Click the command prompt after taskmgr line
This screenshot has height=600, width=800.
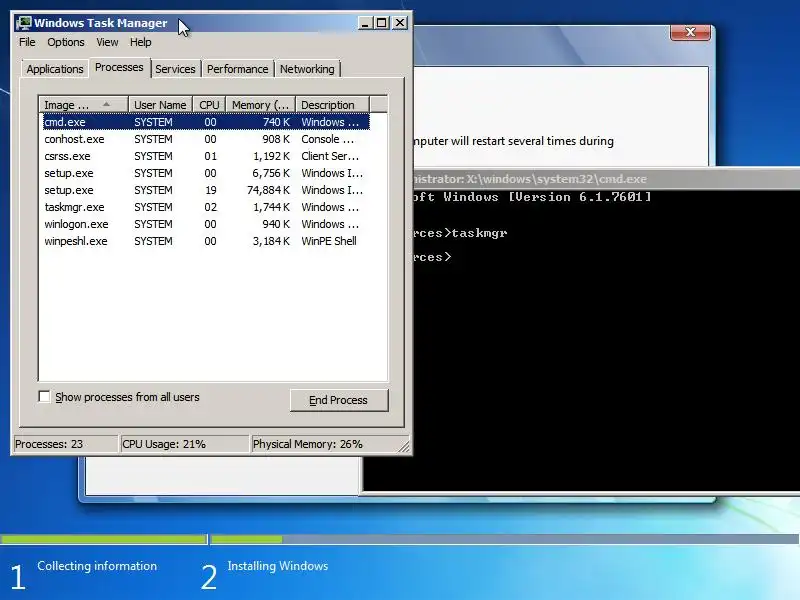(x=432, y=257)
